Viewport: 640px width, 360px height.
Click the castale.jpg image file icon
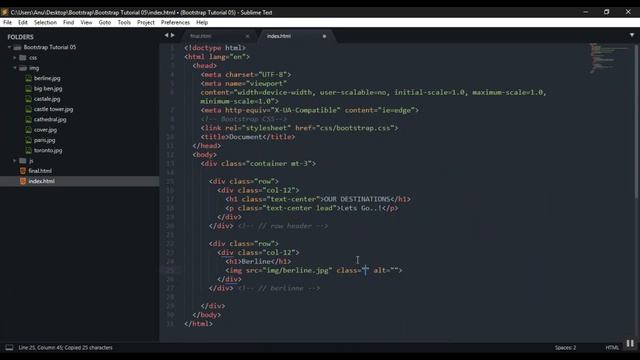28,99
